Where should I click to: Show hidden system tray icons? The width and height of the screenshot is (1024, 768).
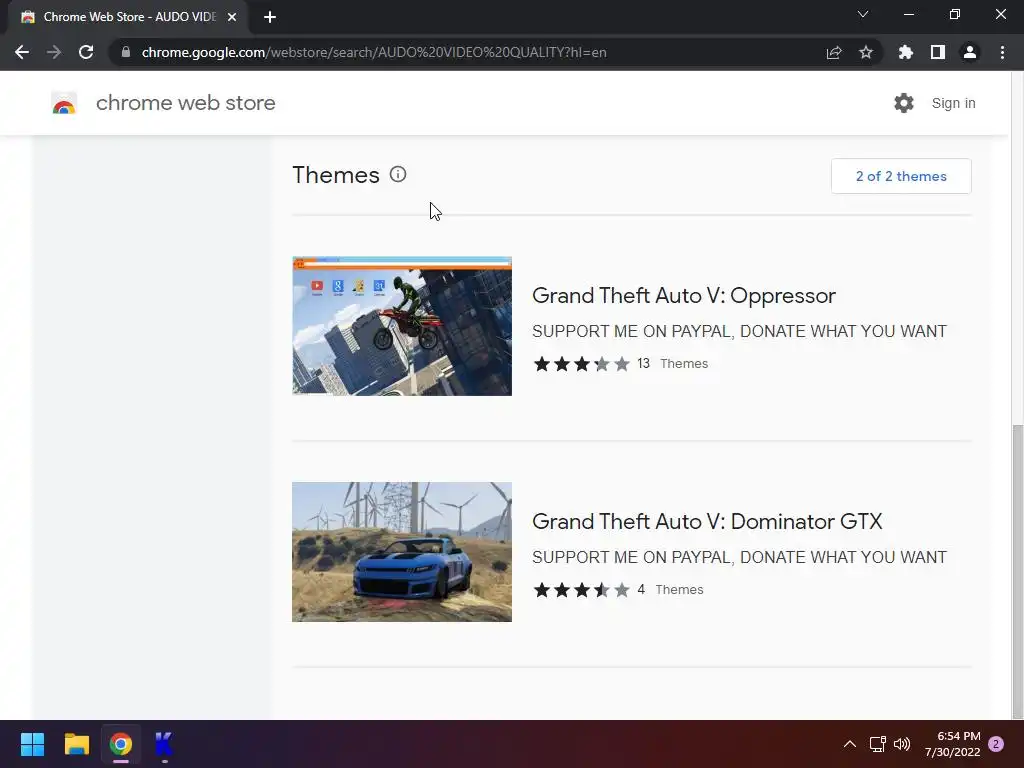[850, 744]
